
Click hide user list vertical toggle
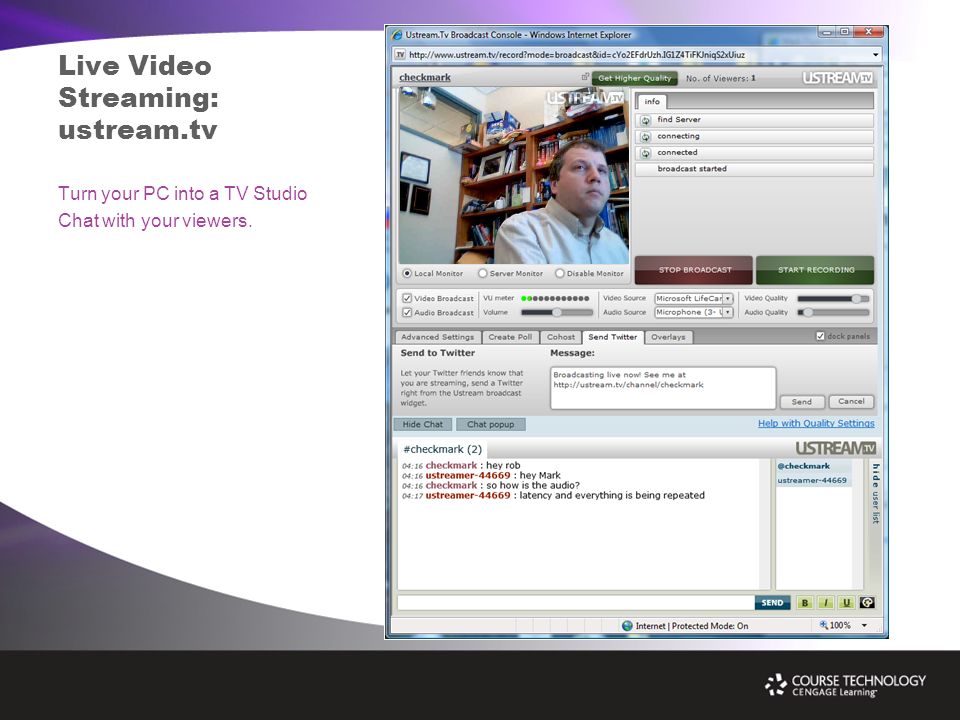(876, 493)
